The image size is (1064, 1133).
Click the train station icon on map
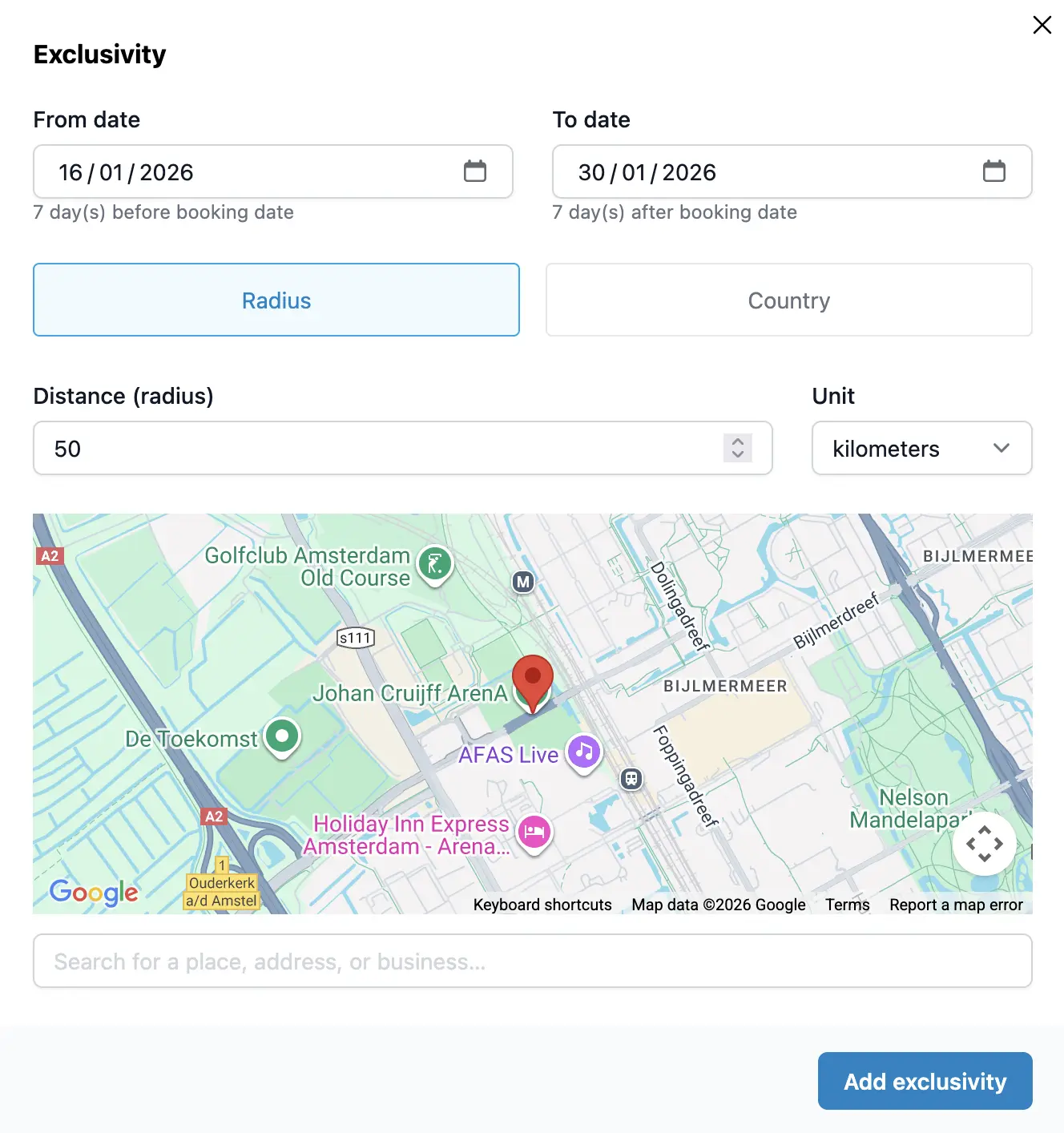click(631, 778)
